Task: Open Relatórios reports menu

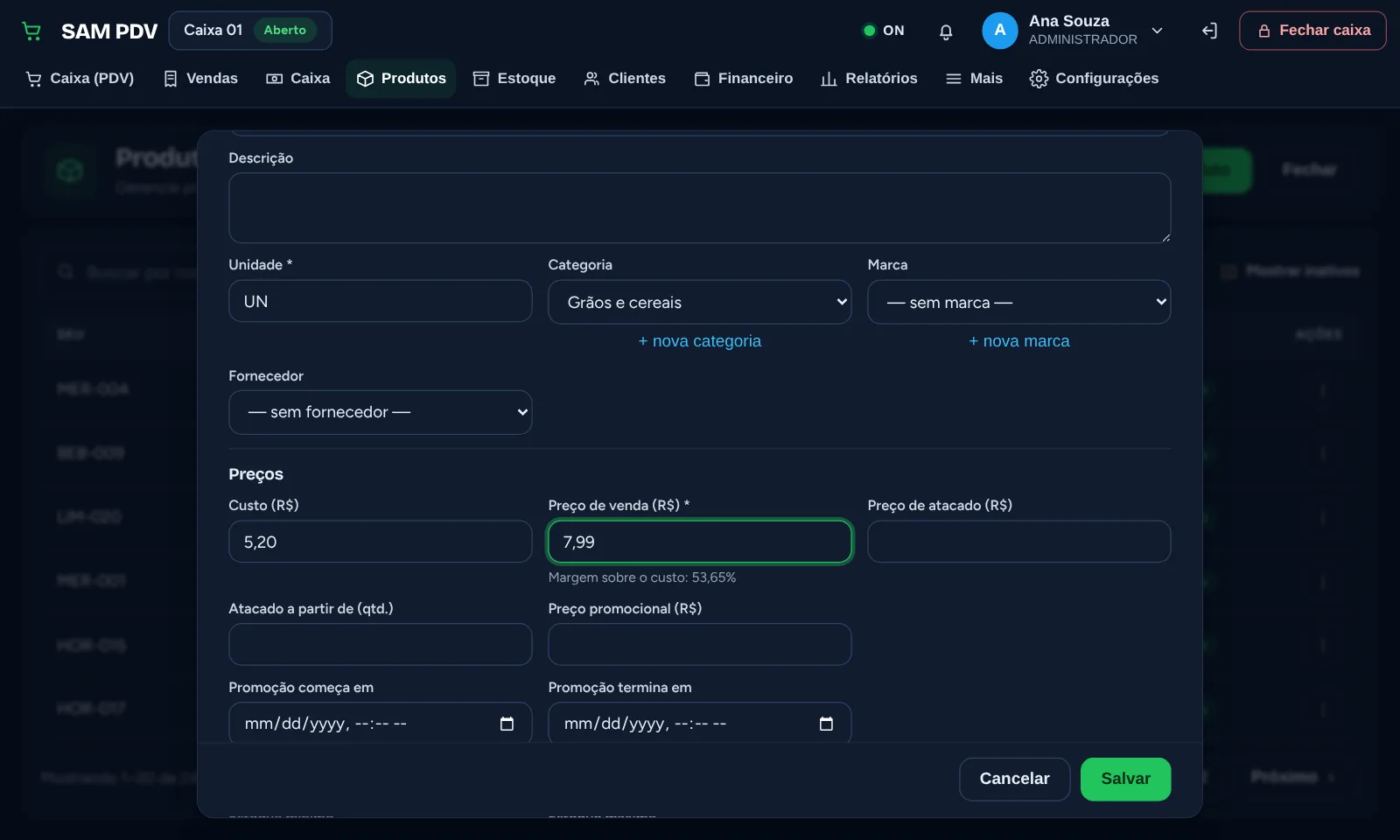Action: (x=869, y=79)
